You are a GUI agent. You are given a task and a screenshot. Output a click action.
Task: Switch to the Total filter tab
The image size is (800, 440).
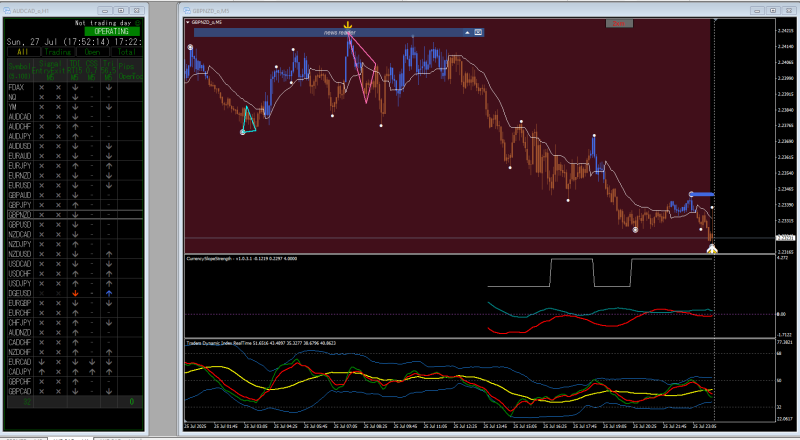click(x=127, y=52)
